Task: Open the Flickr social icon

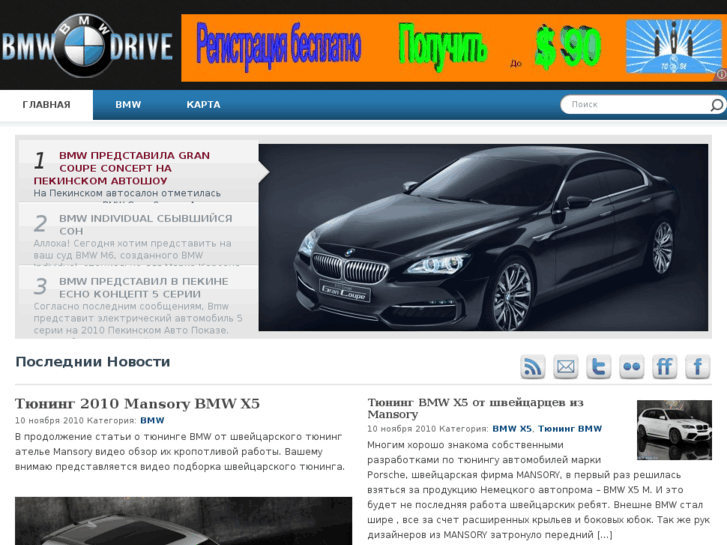Action: coord(631,367)
